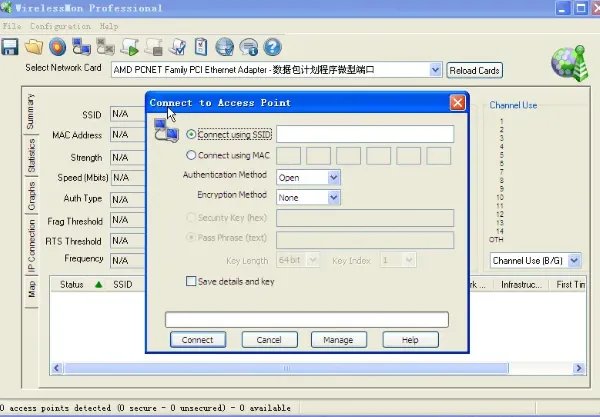Switch to the Statistics side tab
Image resolution: width=600 pixels, height=417 pixels.
(31, 155)
